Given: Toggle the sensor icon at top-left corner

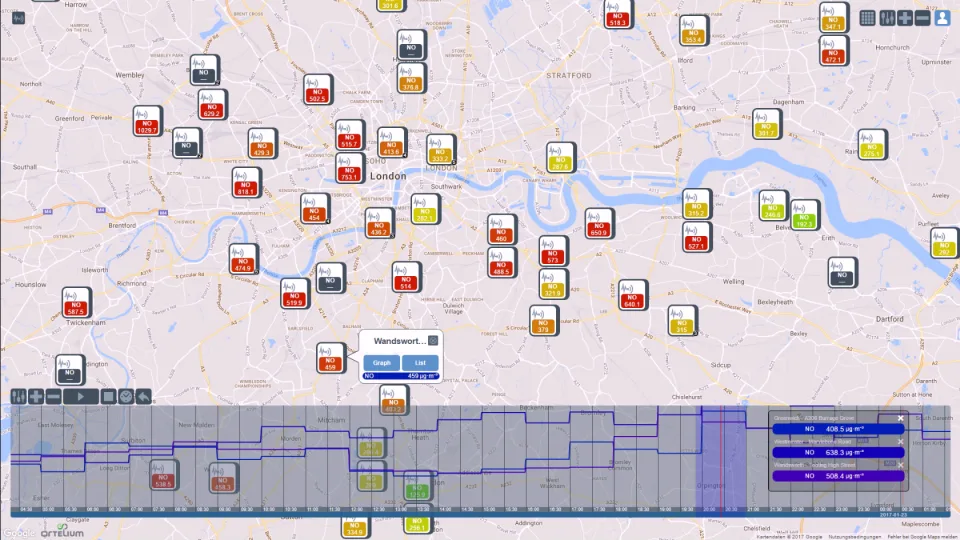Looking at the screenshot, I should click(18, 18).
